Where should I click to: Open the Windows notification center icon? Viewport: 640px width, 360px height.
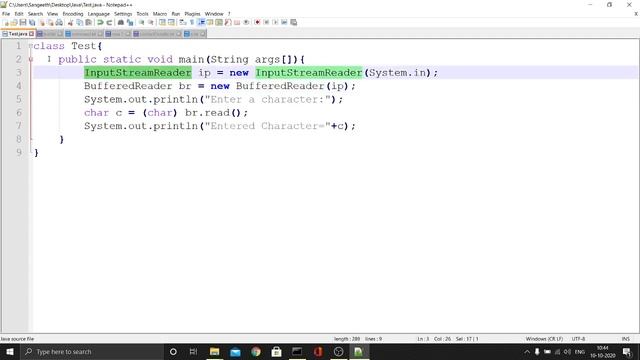627,351
